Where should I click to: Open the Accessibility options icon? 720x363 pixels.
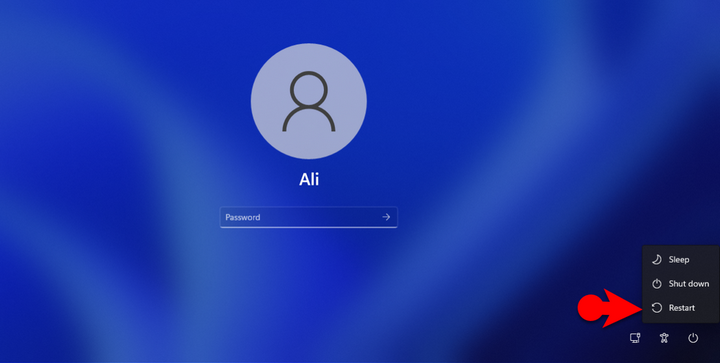coord(664,338)
